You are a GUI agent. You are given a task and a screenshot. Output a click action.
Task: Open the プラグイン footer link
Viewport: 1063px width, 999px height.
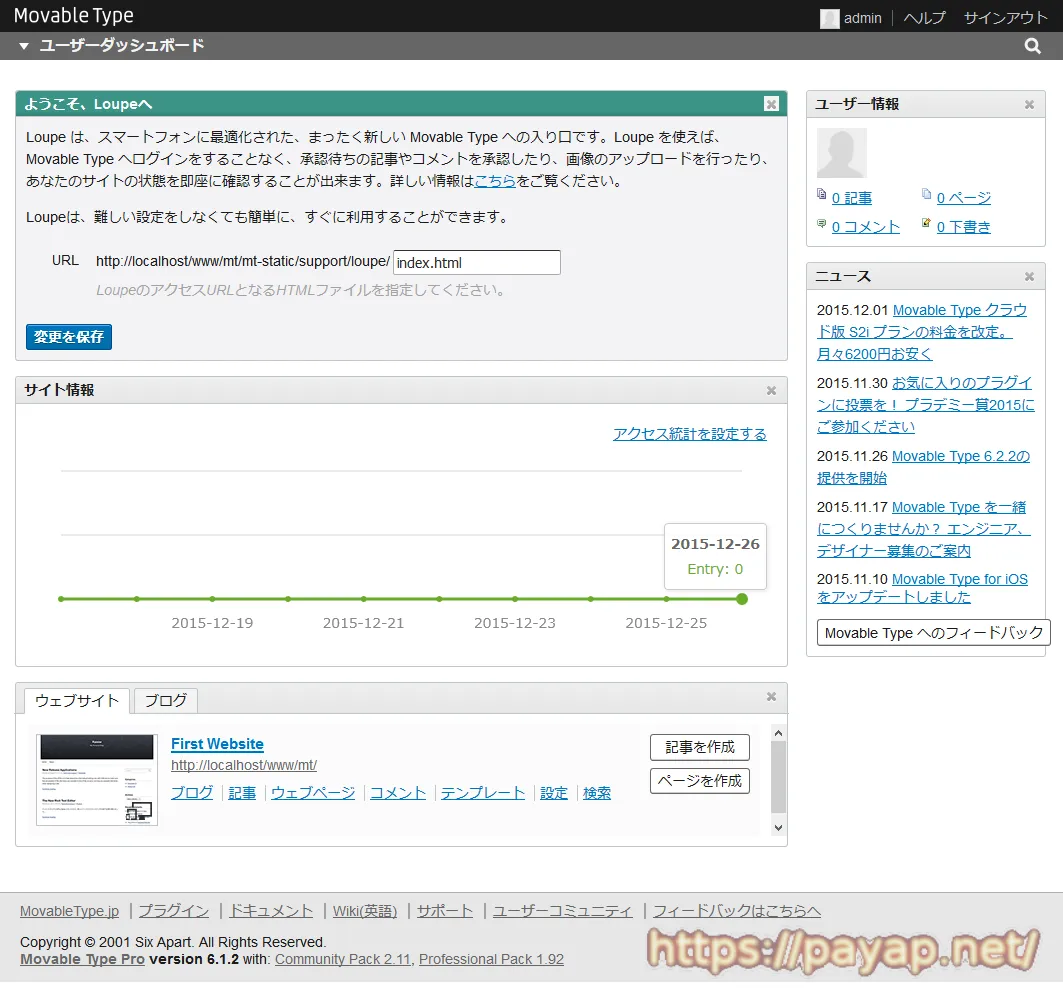coord(174,911)
